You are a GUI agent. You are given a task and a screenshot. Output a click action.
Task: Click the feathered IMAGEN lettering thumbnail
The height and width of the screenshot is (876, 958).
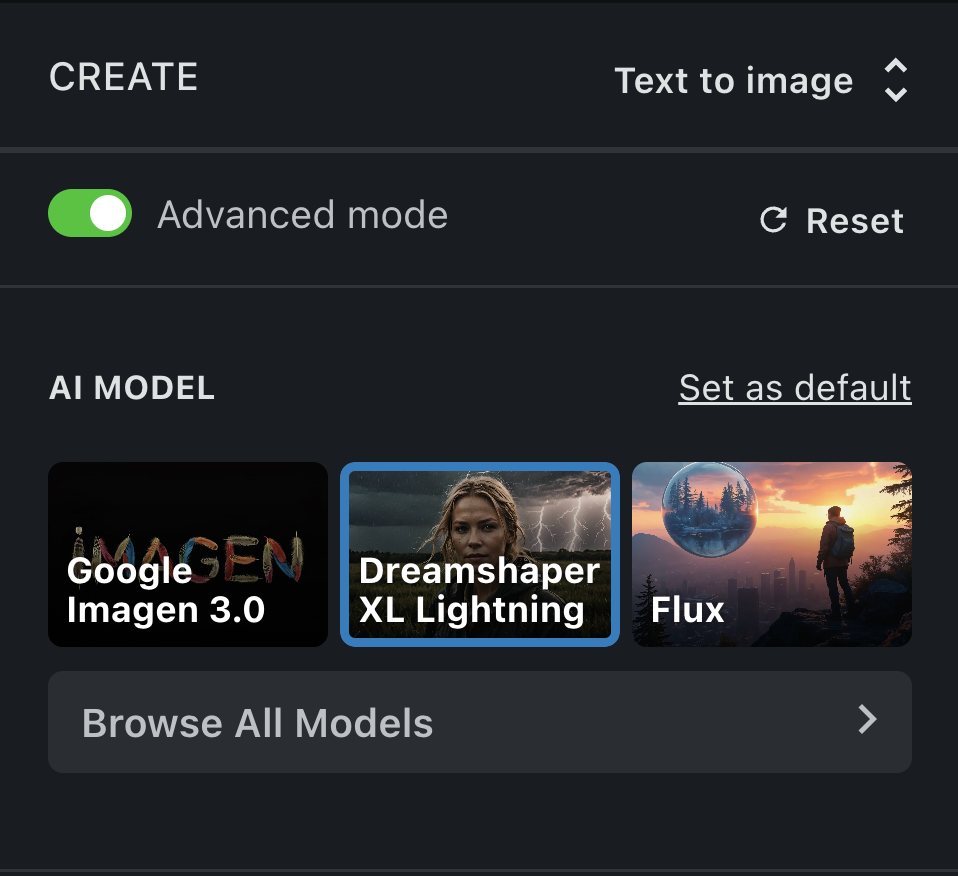189,553
